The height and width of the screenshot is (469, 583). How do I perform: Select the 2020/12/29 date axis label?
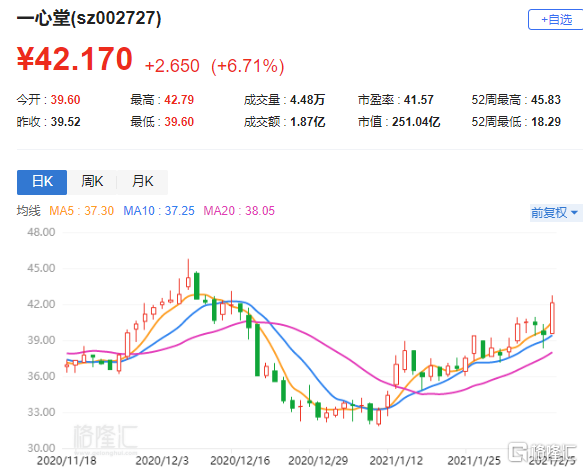318,461
